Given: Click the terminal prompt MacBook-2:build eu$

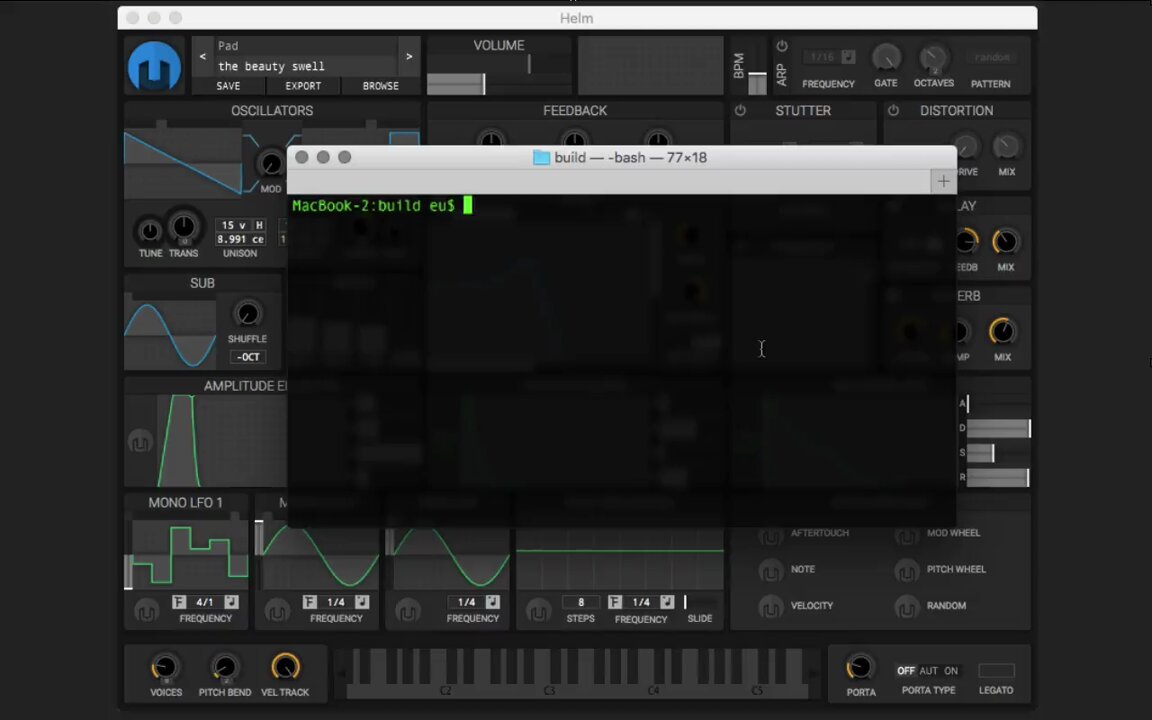Looking at the screenshot, I should point(373,206).
